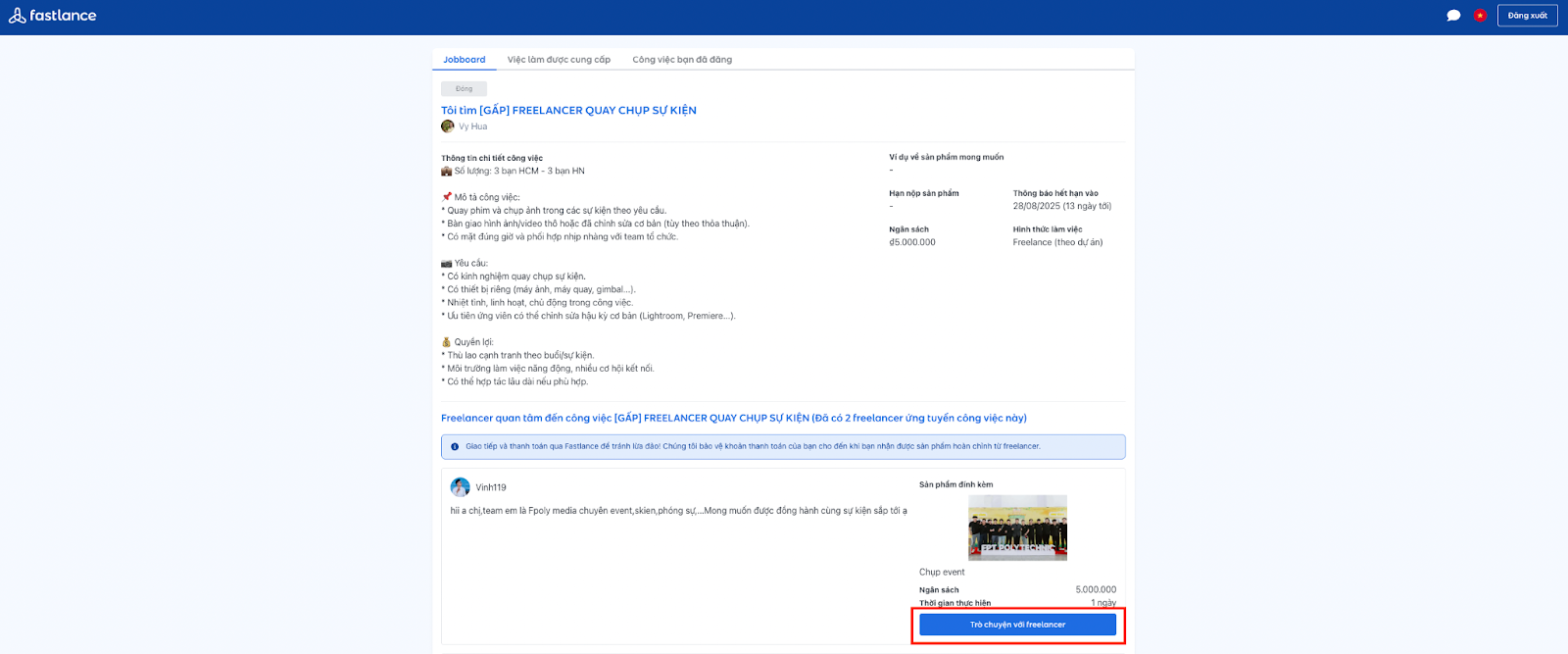
Task: Click Trò chuyện với freelancer button
Action: tap(1017, 625)
